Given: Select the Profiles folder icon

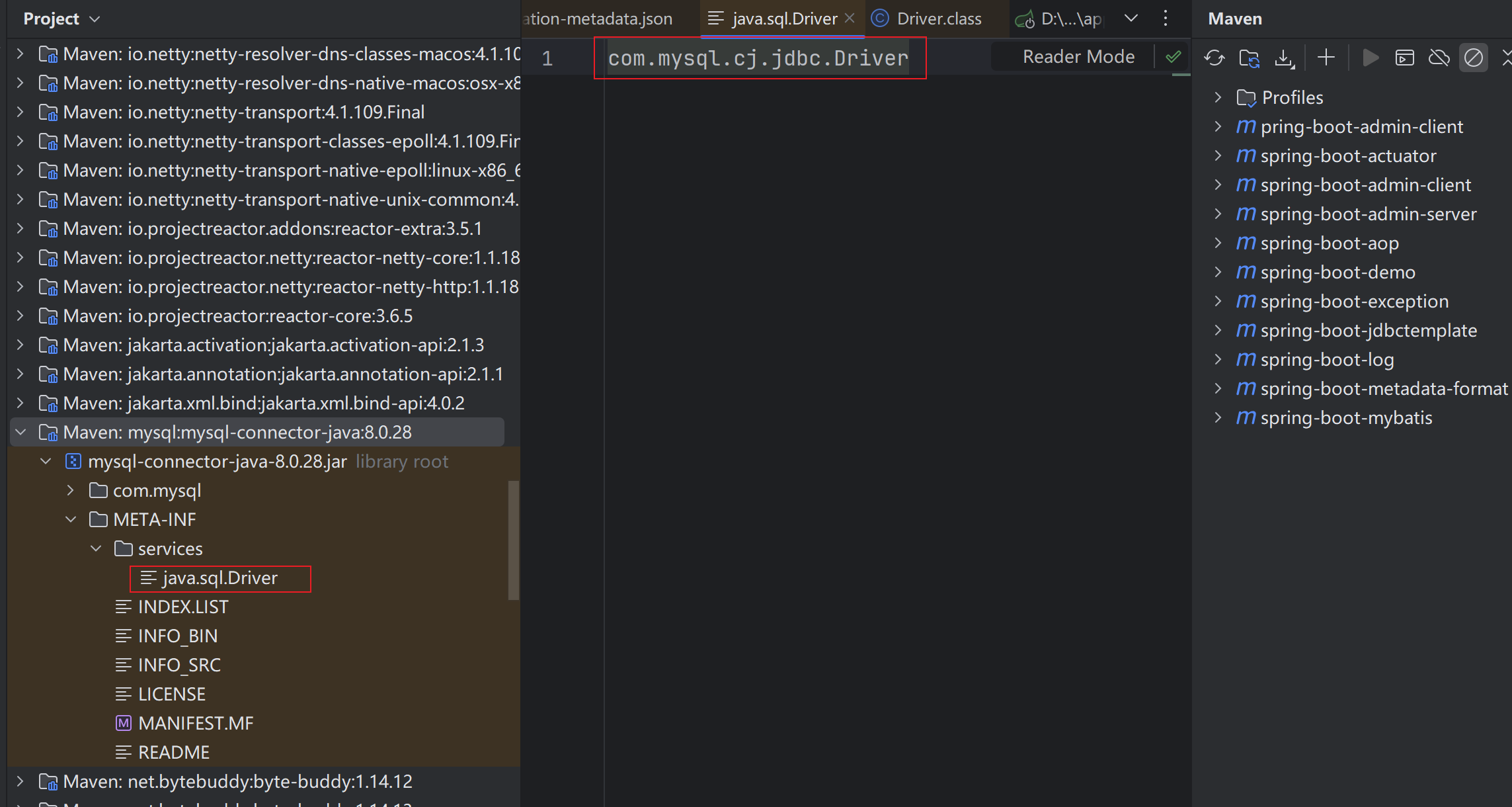Looking at the screenshot, I should click(1246, 98).
